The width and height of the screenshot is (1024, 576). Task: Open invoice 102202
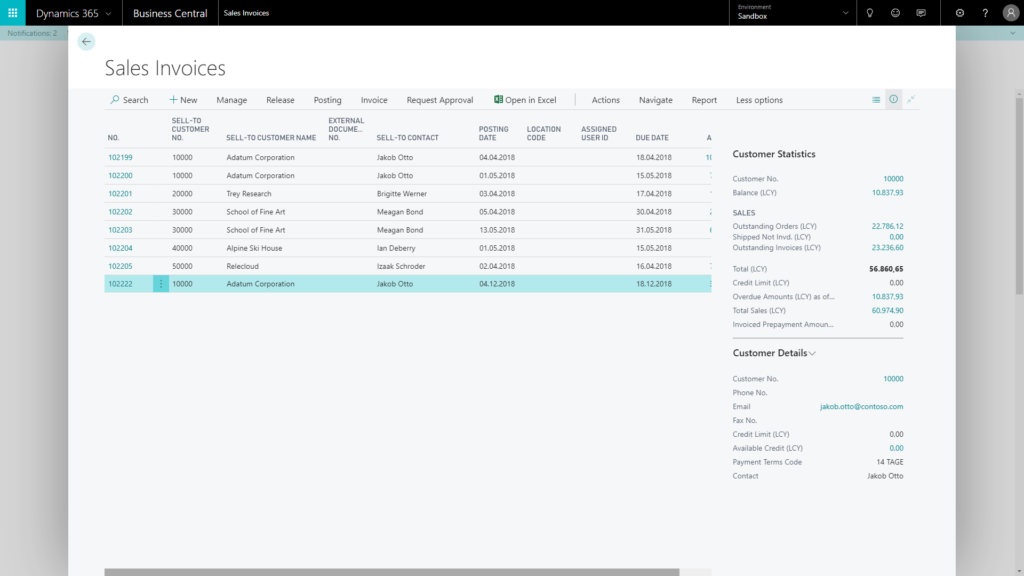click(x=120, y=212)
